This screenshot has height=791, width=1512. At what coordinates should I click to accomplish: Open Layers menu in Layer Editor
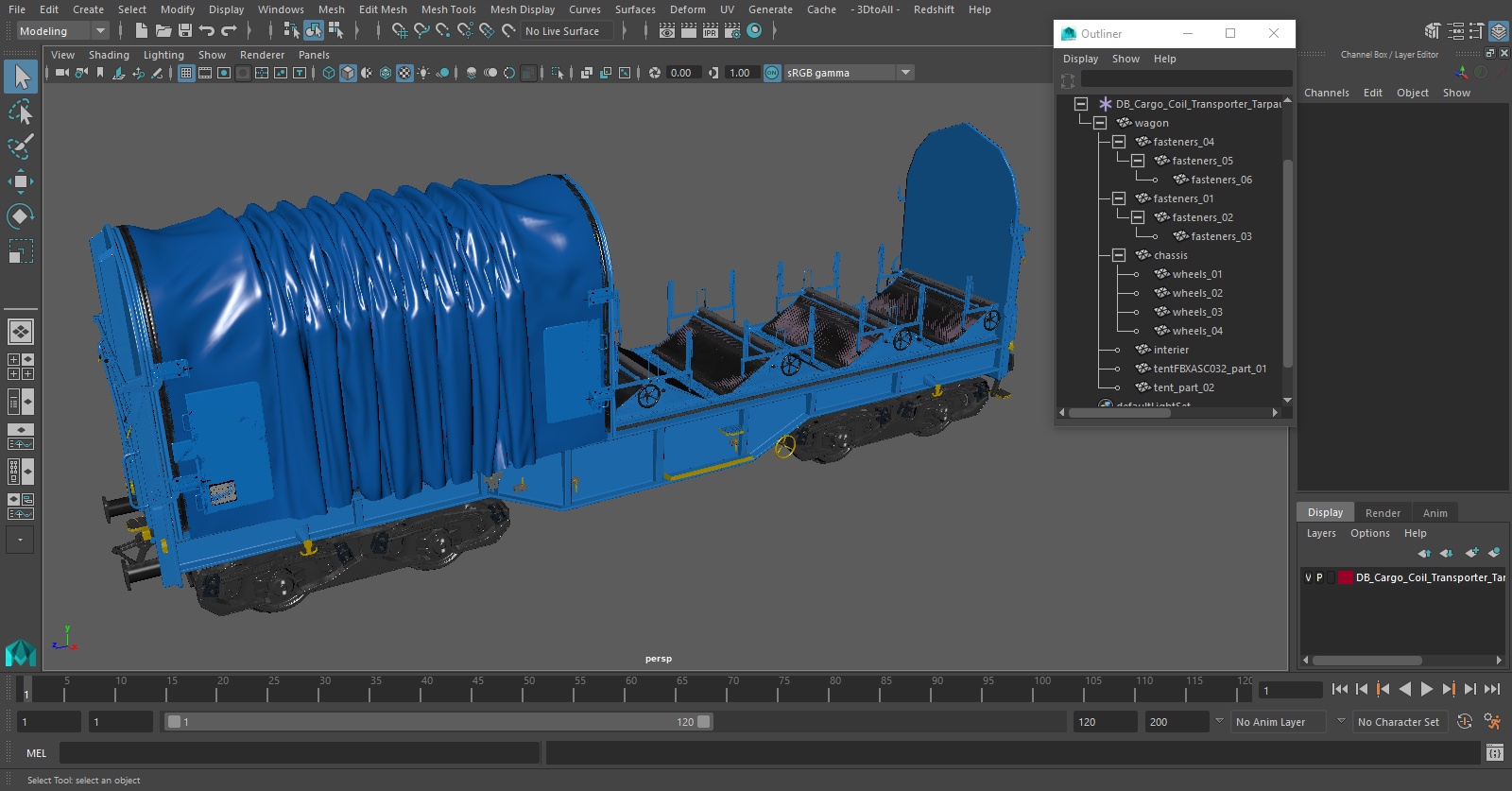point(1321,533)
